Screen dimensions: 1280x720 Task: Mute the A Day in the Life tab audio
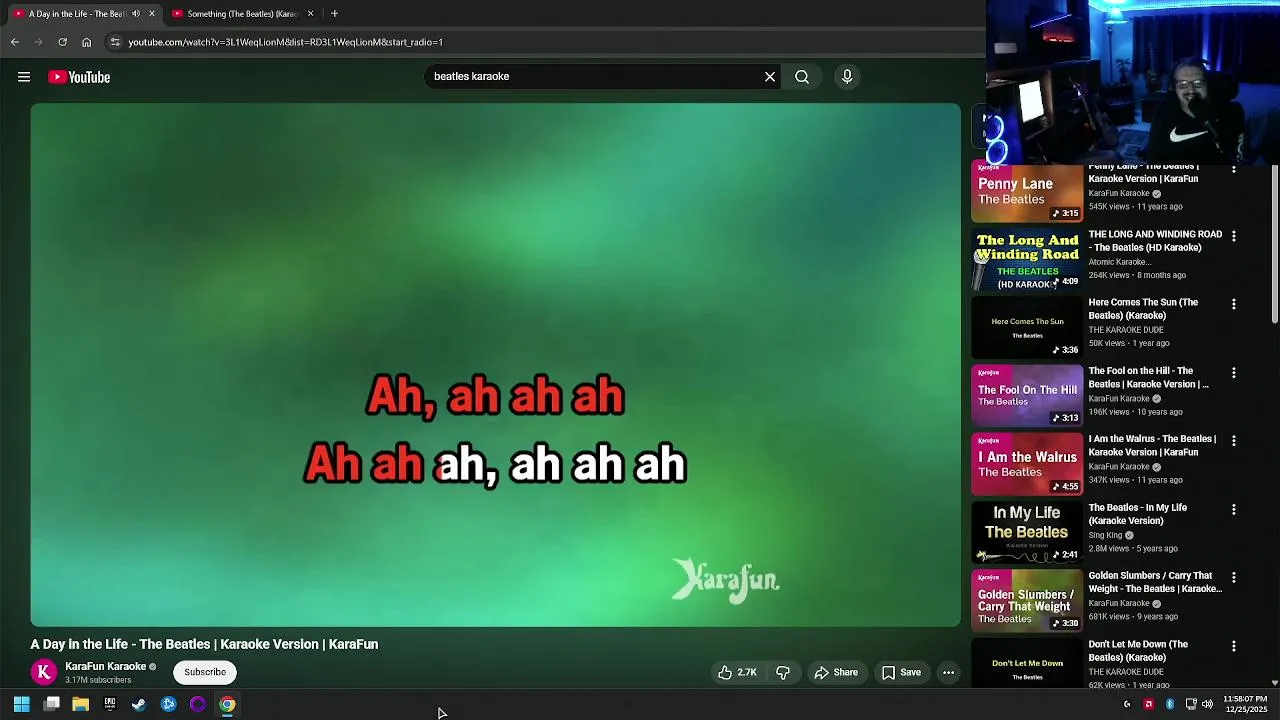(136, 14)
